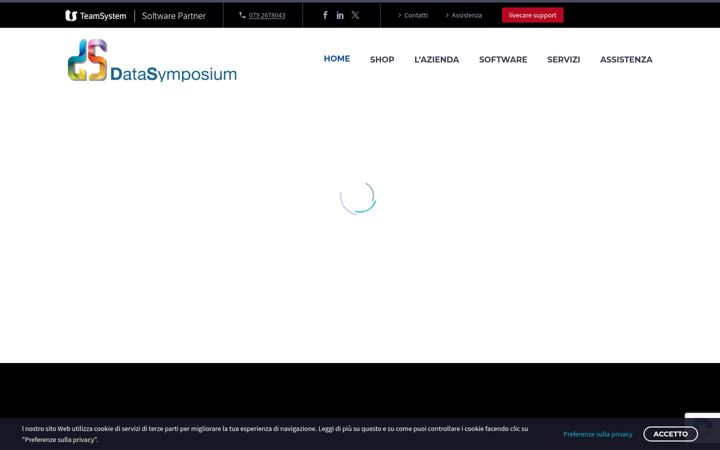Click the ACCETTO cookie button
The height and width of the screenshot is (450, 720).
670,434
